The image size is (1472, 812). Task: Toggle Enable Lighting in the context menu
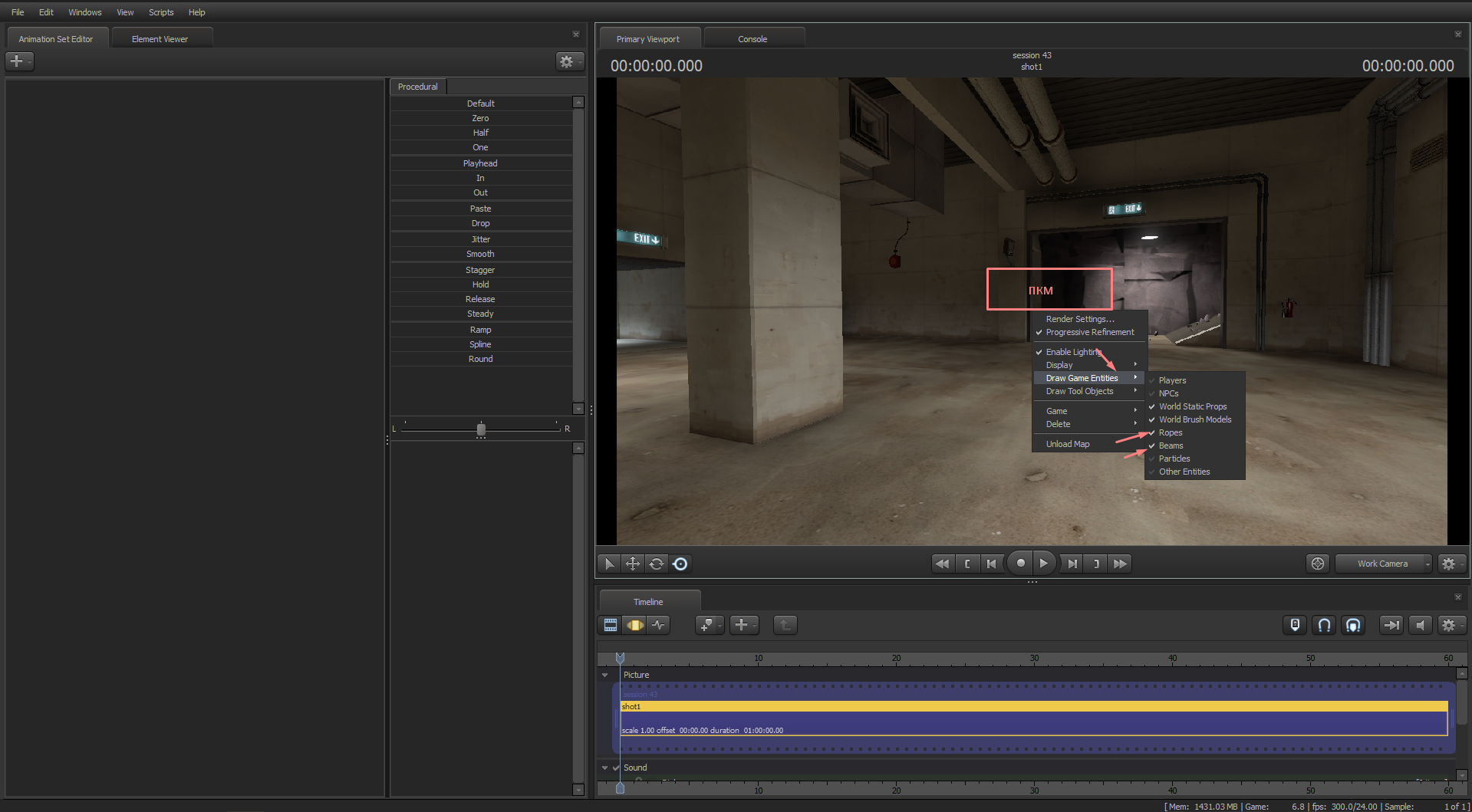[x=1089, y=352]
